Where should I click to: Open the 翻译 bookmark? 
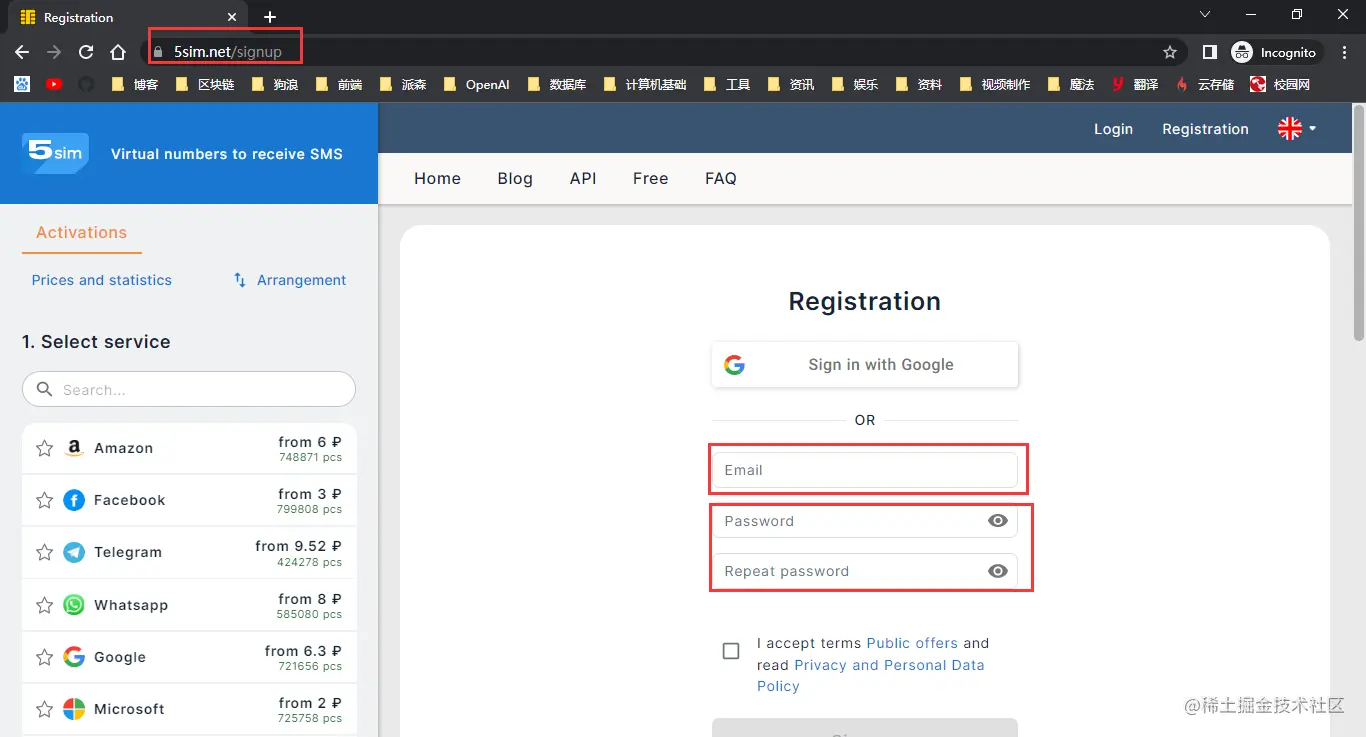(x=1134, y=84)
